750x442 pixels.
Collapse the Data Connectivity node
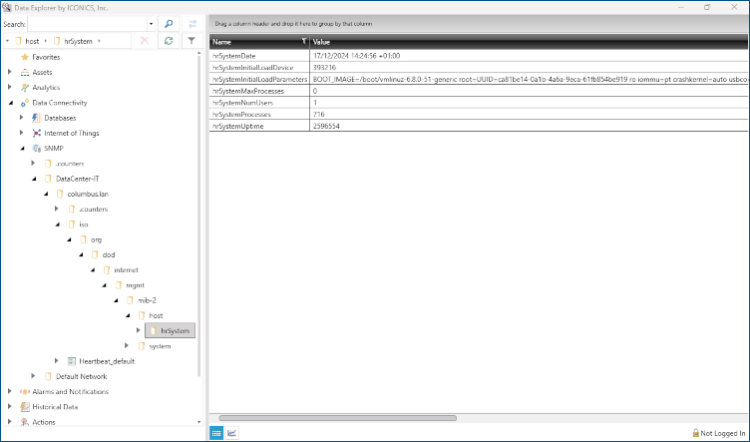coord(11,103)
